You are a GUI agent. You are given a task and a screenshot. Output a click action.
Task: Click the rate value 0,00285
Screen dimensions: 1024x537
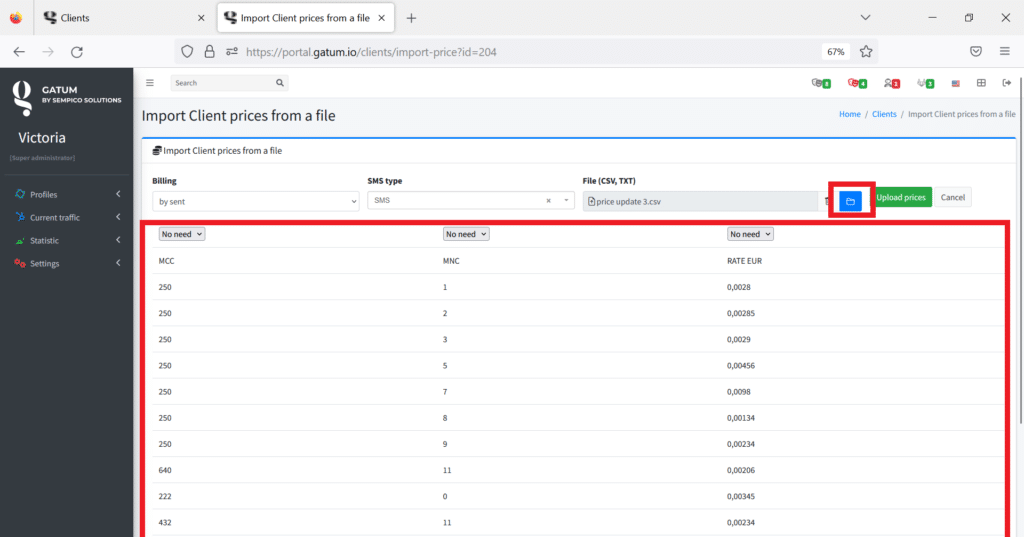pos(741,313)
